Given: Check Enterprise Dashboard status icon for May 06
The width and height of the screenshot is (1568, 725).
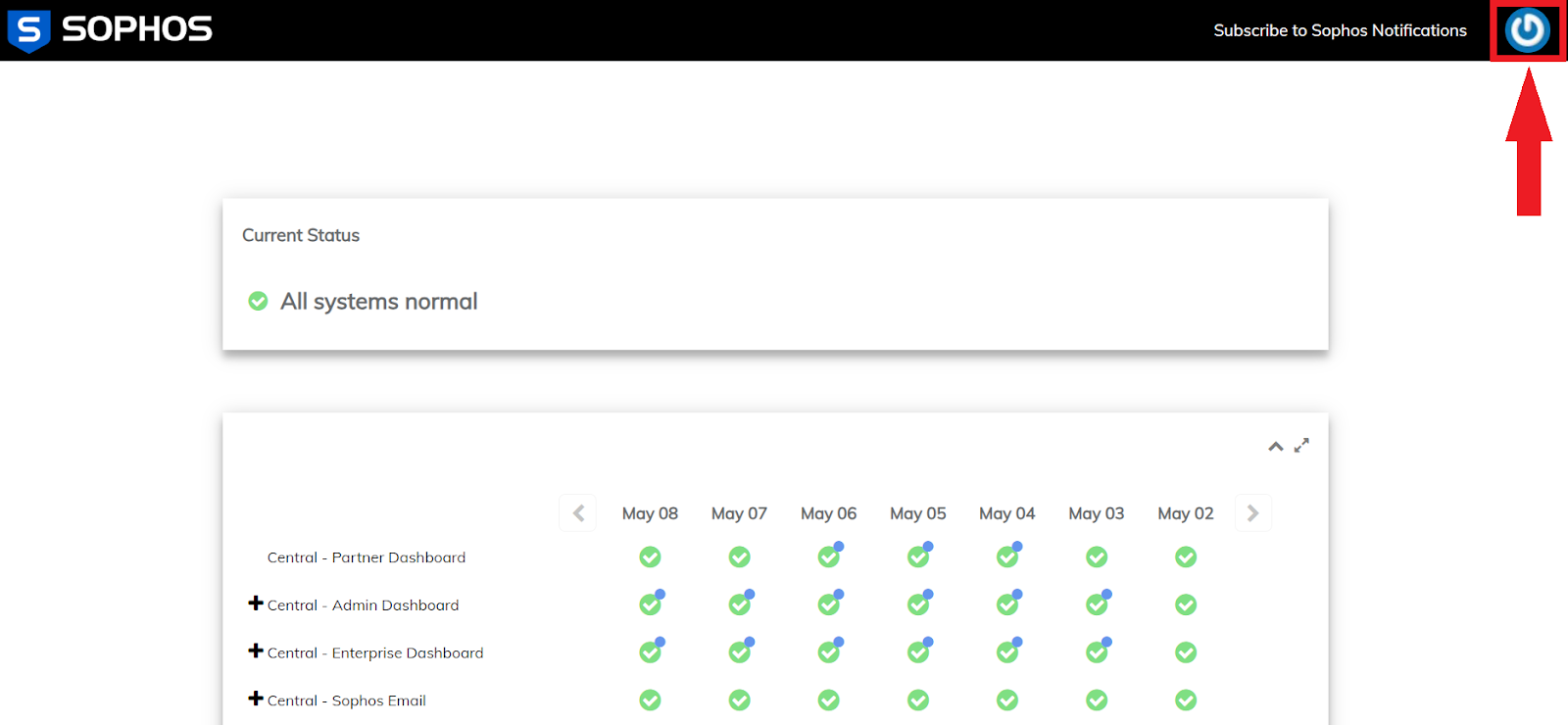Looking at the screenshot, I should 829,652.
